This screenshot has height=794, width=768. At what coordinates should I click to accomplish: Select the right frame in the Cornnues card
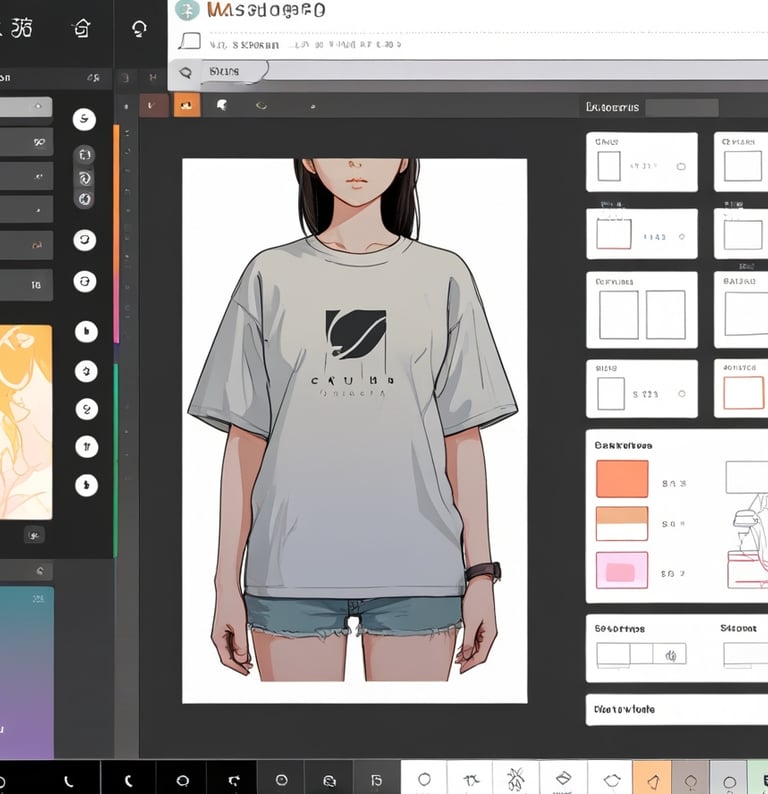coord(666,315)
